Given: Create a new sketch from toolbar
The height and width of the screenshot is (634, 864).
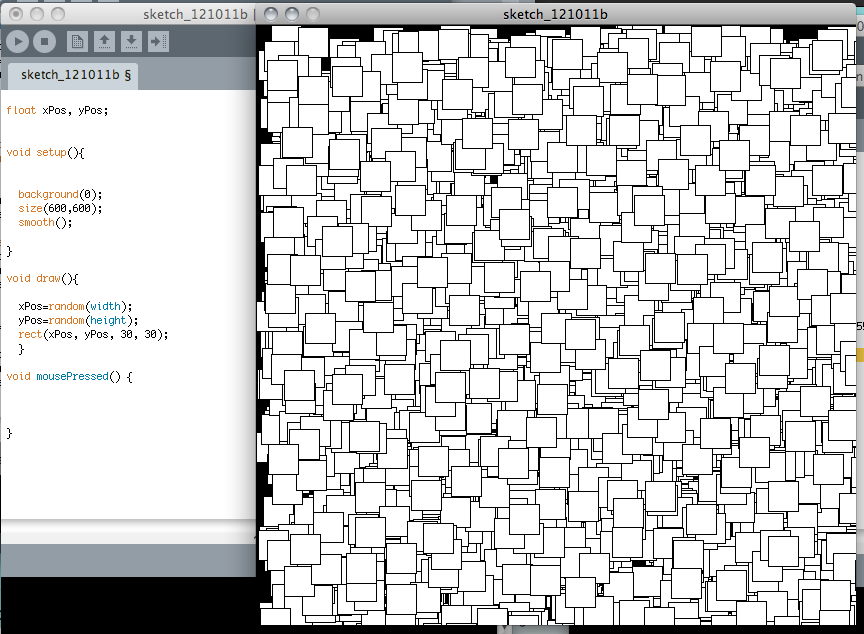Looking at the screenshot, I should [x=77, y=41].
